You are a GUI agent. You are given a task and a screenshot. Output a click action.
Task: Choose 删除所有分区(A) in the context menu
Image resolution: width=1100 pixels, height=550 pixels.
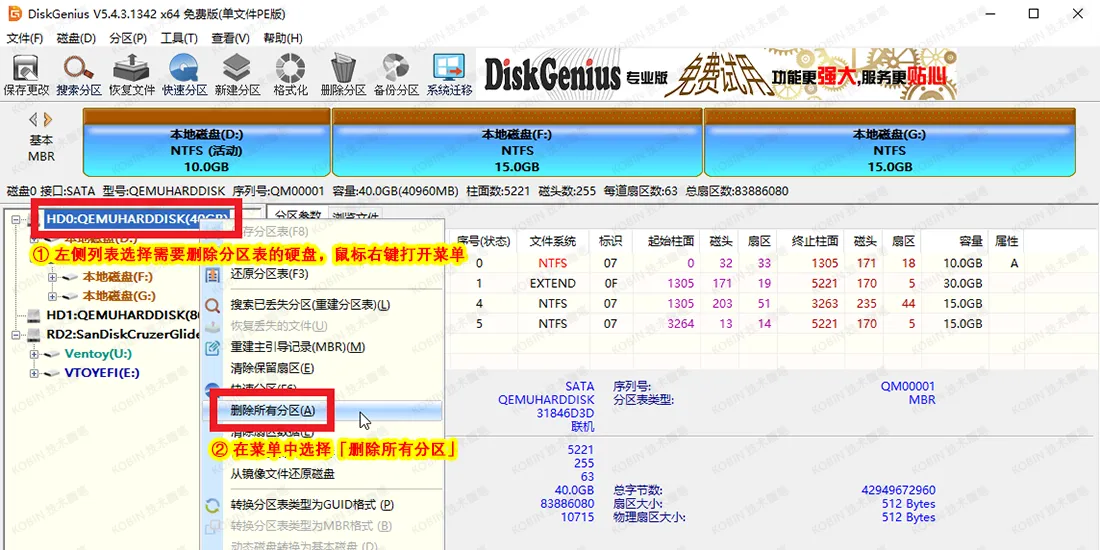click(x=321, y=410)
